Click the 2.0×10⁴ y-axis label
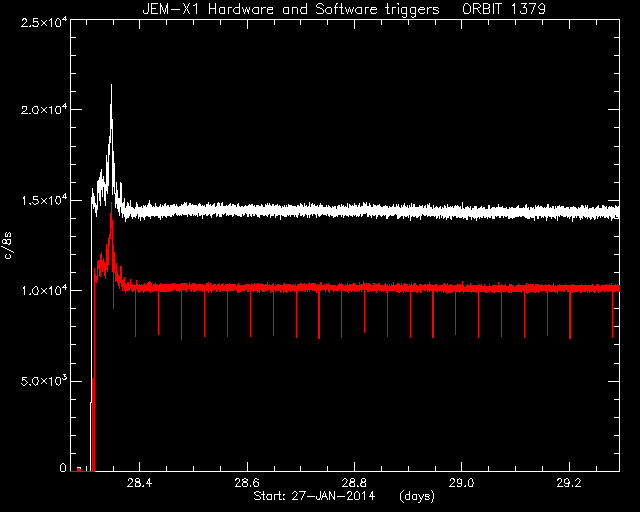 (44, 110)
